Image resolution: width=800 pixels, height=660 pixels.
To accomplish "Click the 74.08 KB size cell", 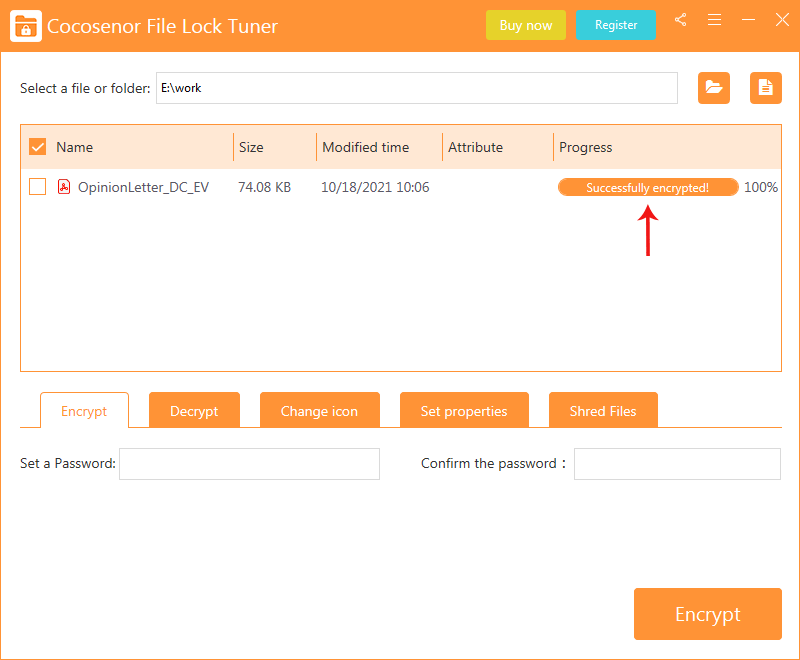I will [x=264, y=187].
